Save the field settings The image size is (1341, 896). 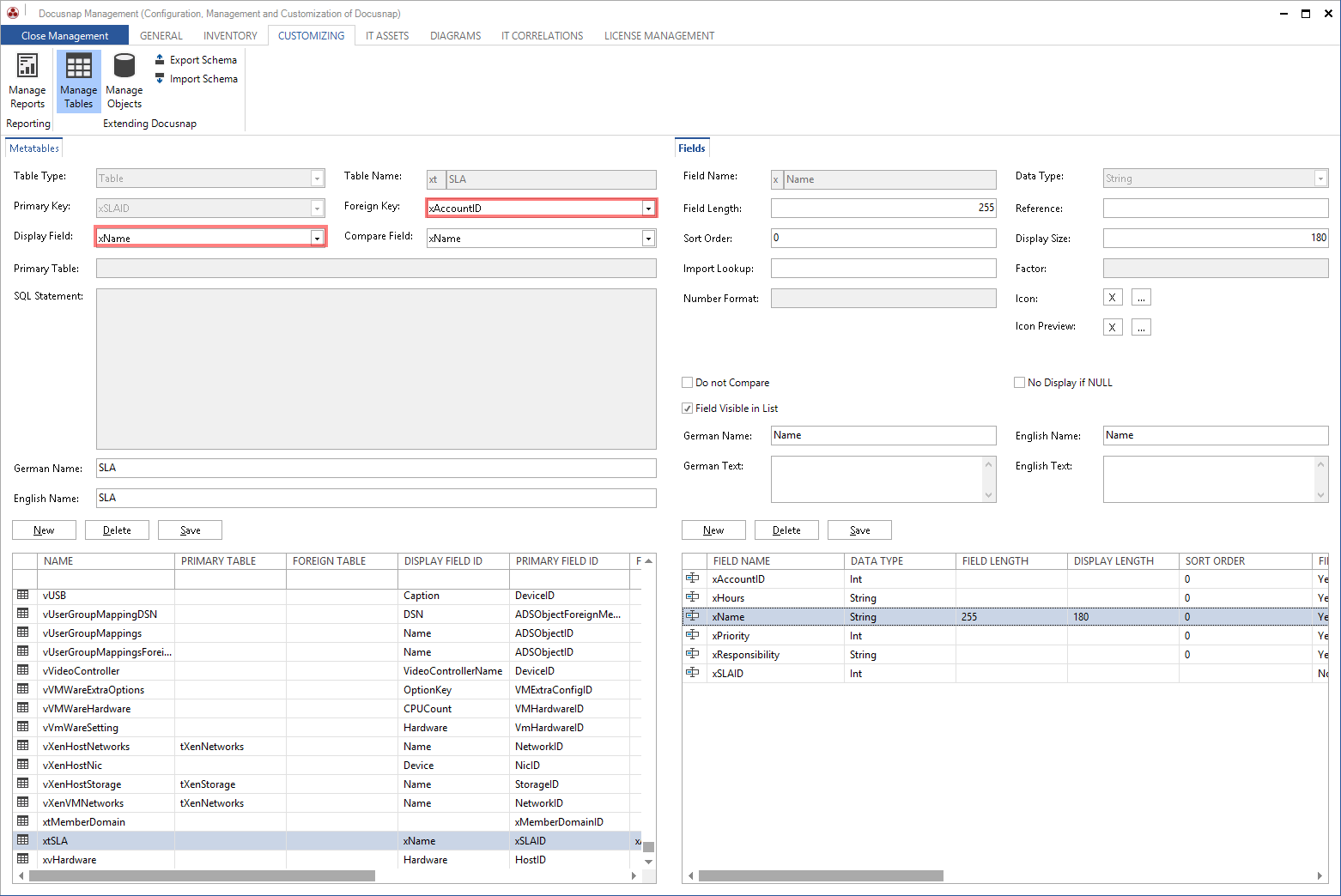tap(859, 530)
